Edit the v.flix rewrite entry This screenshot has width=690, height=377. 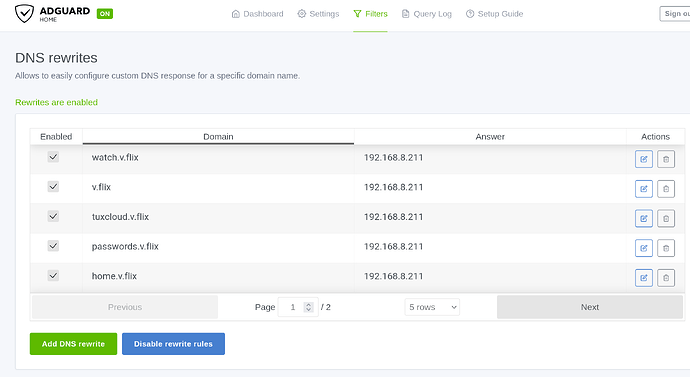[x=643, y=189]
